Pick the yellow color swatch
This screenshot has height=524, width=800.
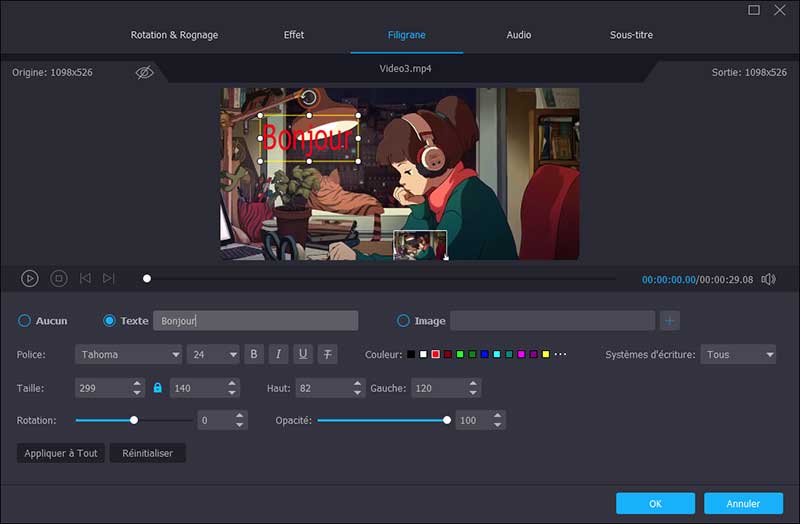tap(545, 354)
